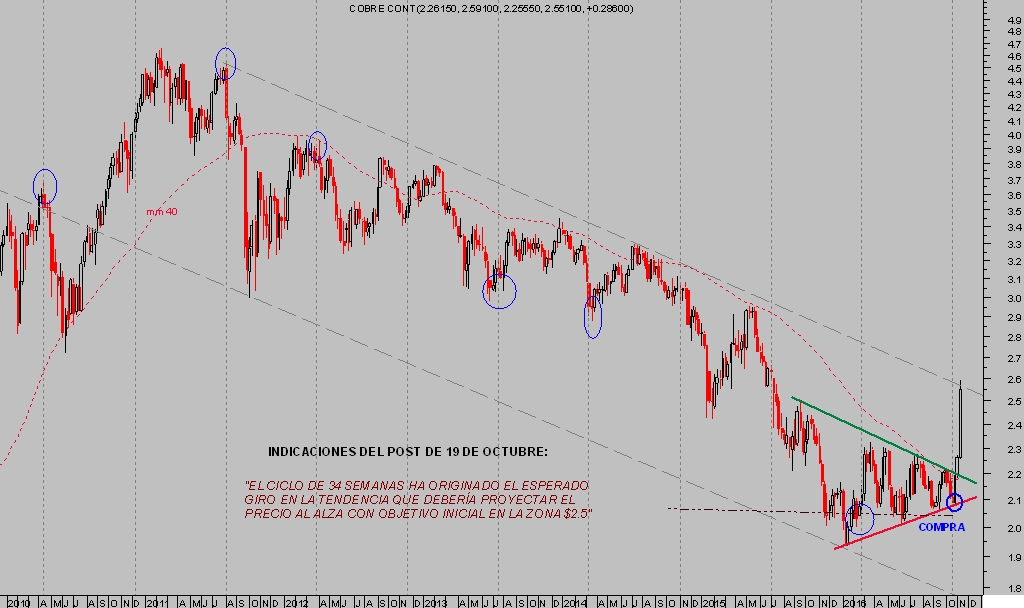Select the mm 40 moving average label
The width and height of the screenshot is (1024, 608).
pyautogui.click(x=161, y=212)
